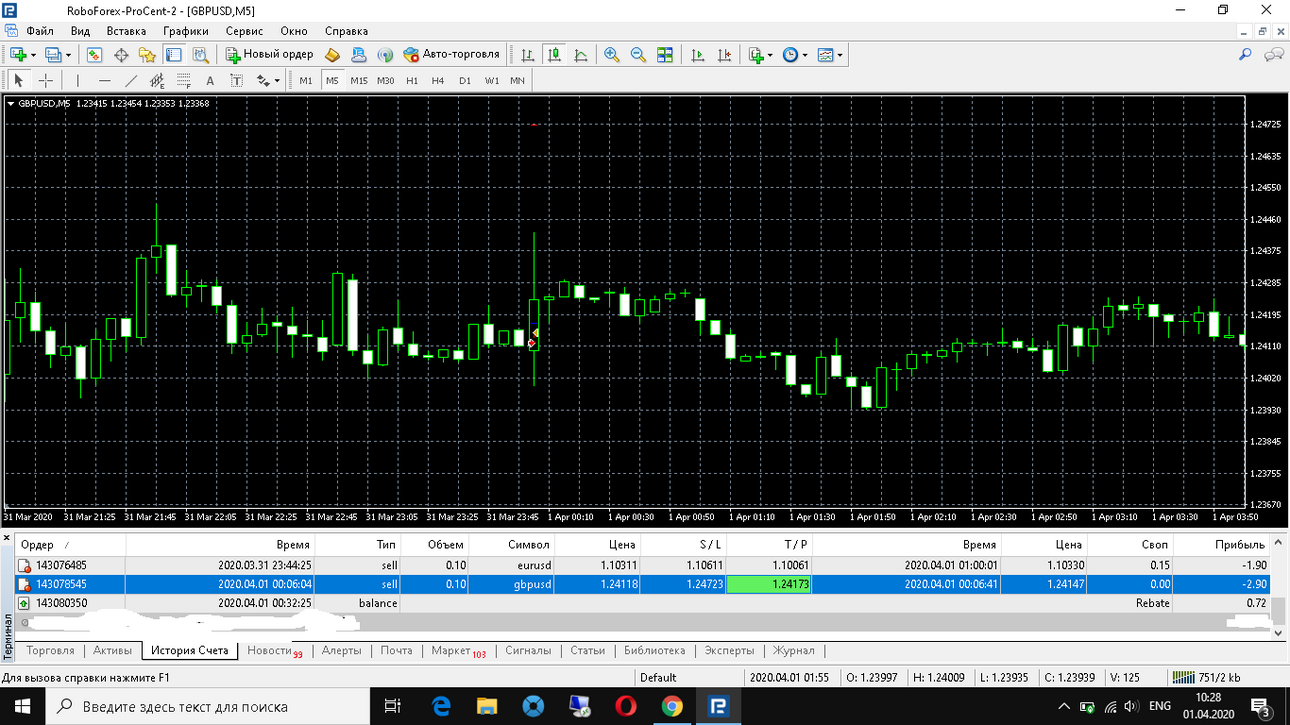Switch chart to bar chart
Screen dimensions: 1290x725
coord(527,55)
